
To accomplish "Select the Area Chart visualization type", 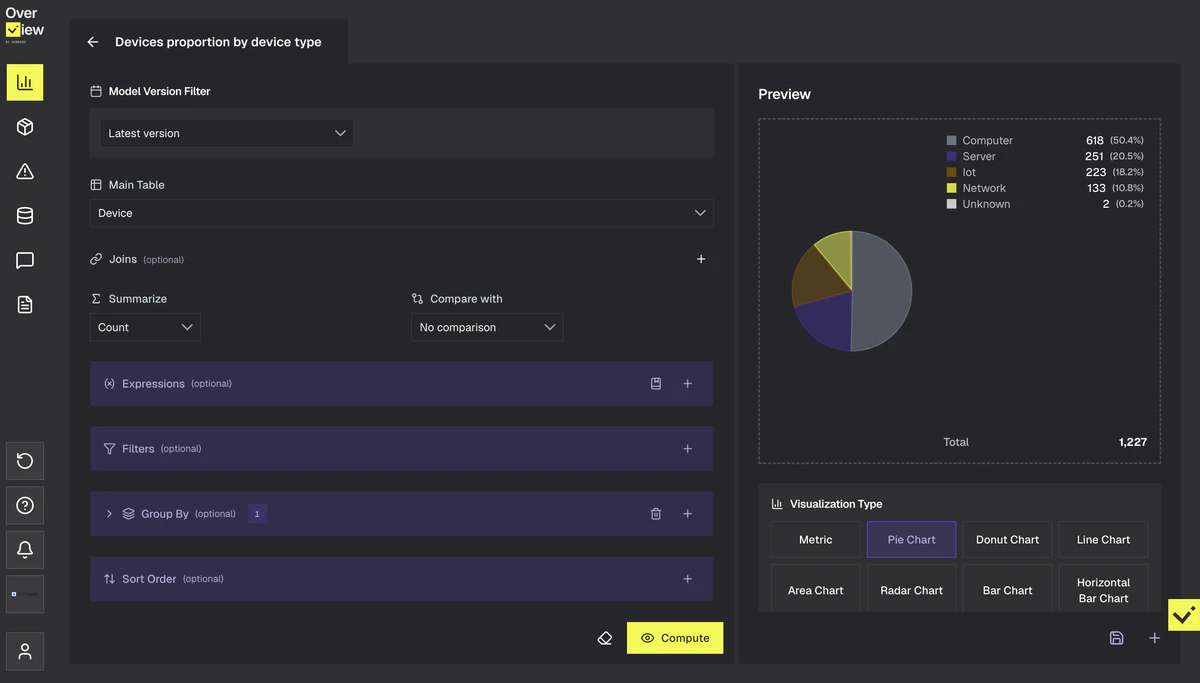I will pyautogui.click(x=816, y=590).
